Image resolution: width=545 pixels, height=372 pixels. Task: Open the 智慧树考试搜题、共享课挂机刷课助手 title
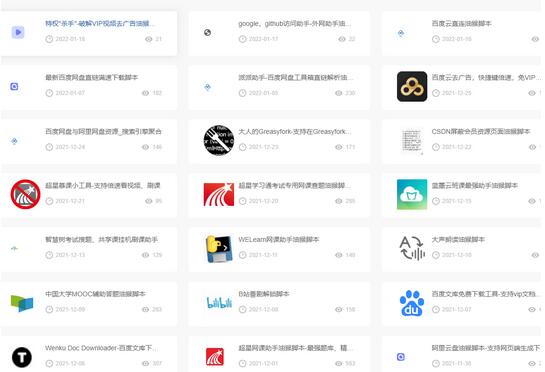tap(101, 240)
